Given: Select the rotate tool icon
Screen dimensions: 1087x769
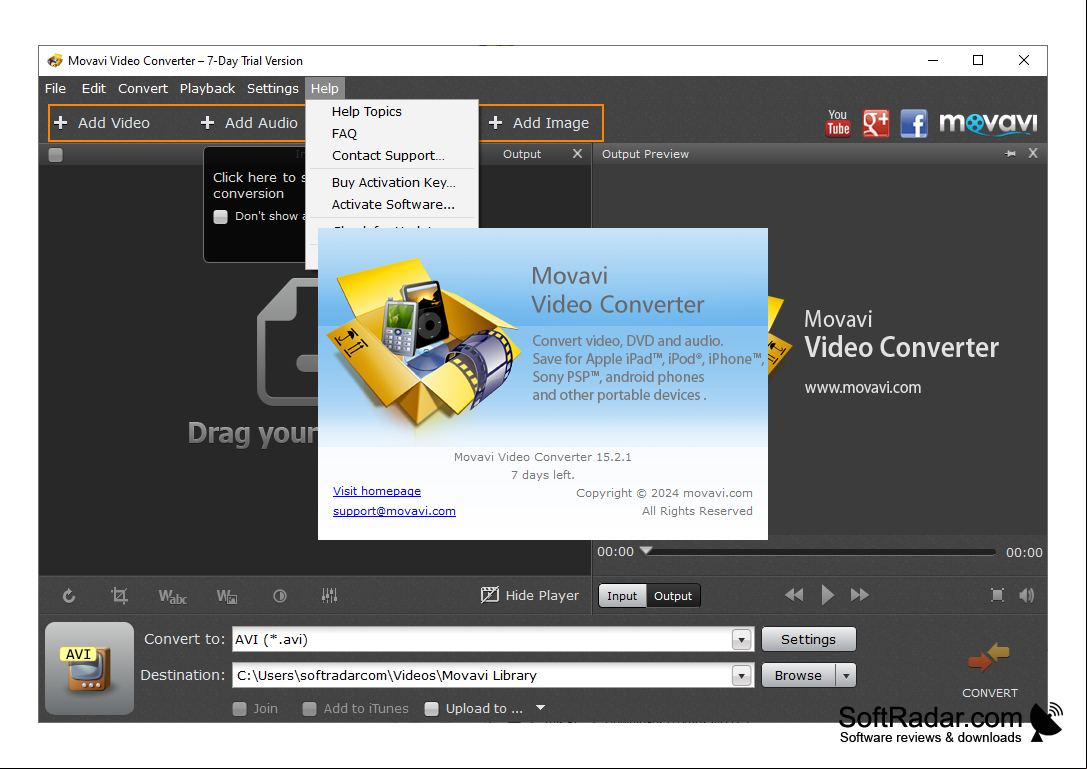Looking at the screenshot, I should [69, 596].
